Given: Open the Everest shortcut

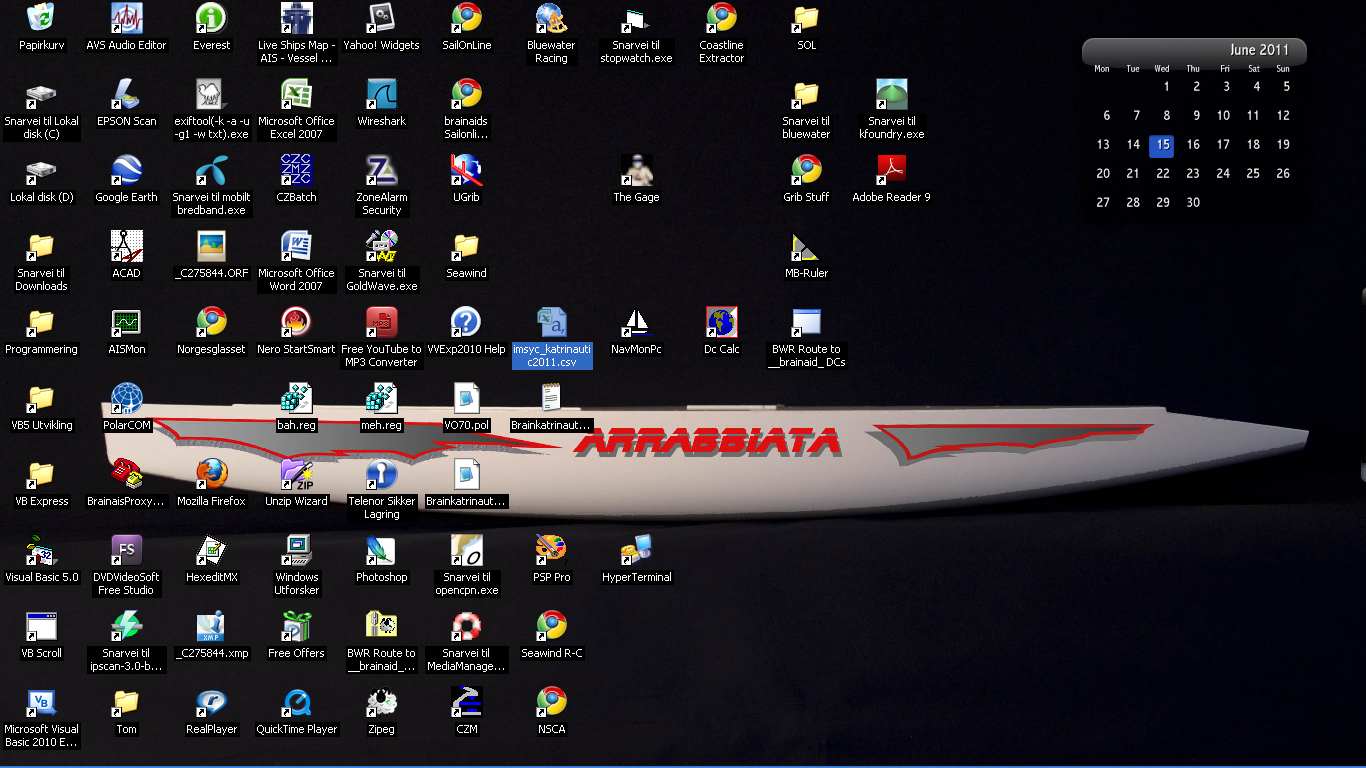Looking at the screenshot, I should coord(211,18).
